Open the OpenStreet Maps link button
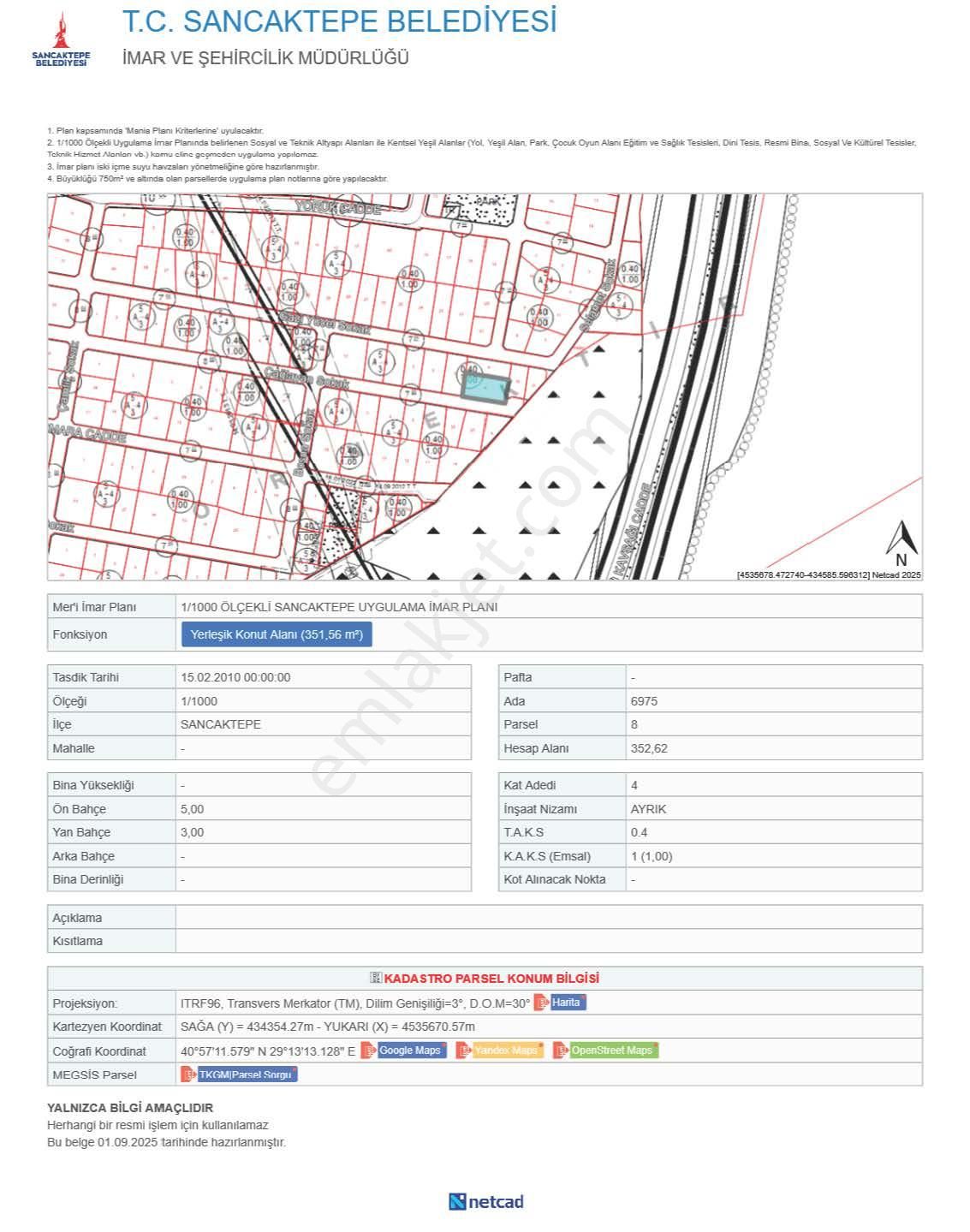This screenshot has height=1232, width=970. coord(614,1050)
